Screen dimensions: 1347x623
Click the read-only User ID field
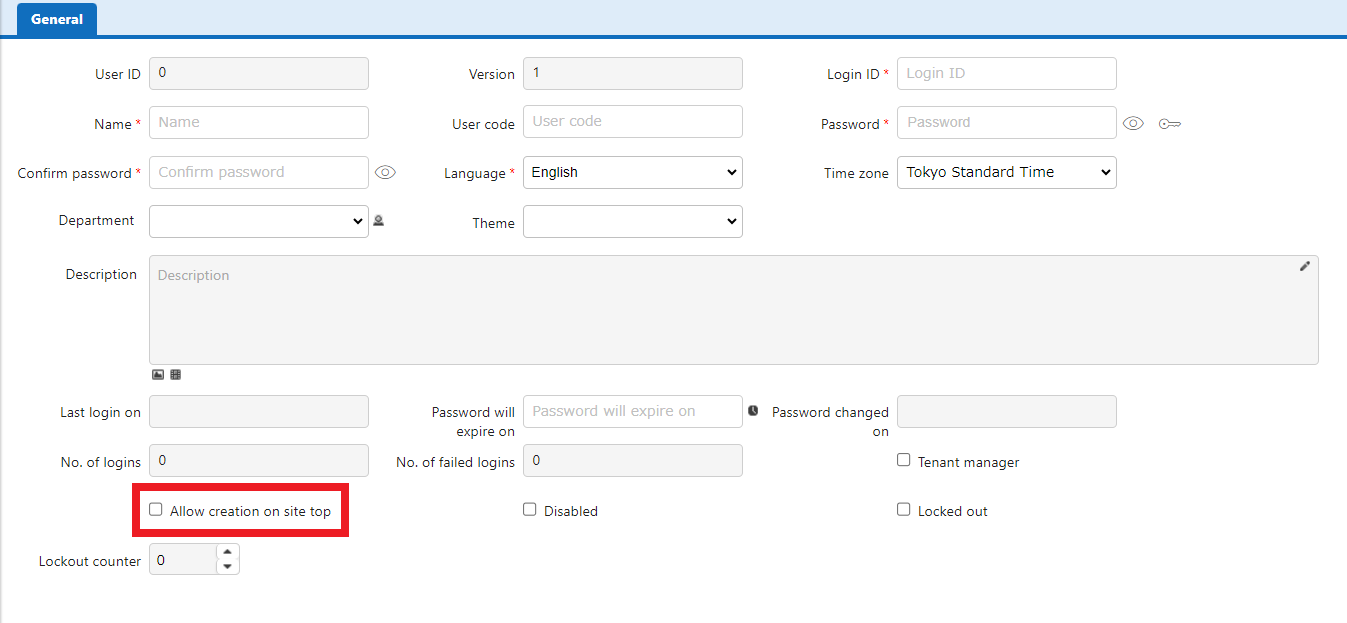[x=259, y=73]
